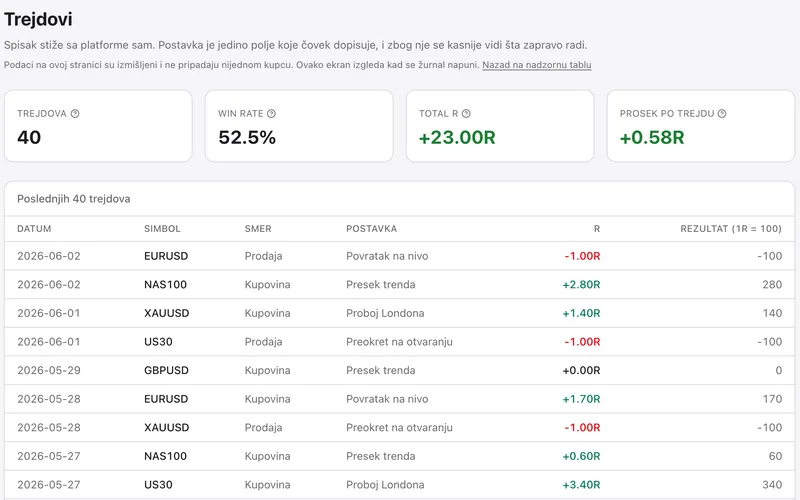
Task: Select US30 in the 2026-06-01 row
Action: (x=158, y=342)
